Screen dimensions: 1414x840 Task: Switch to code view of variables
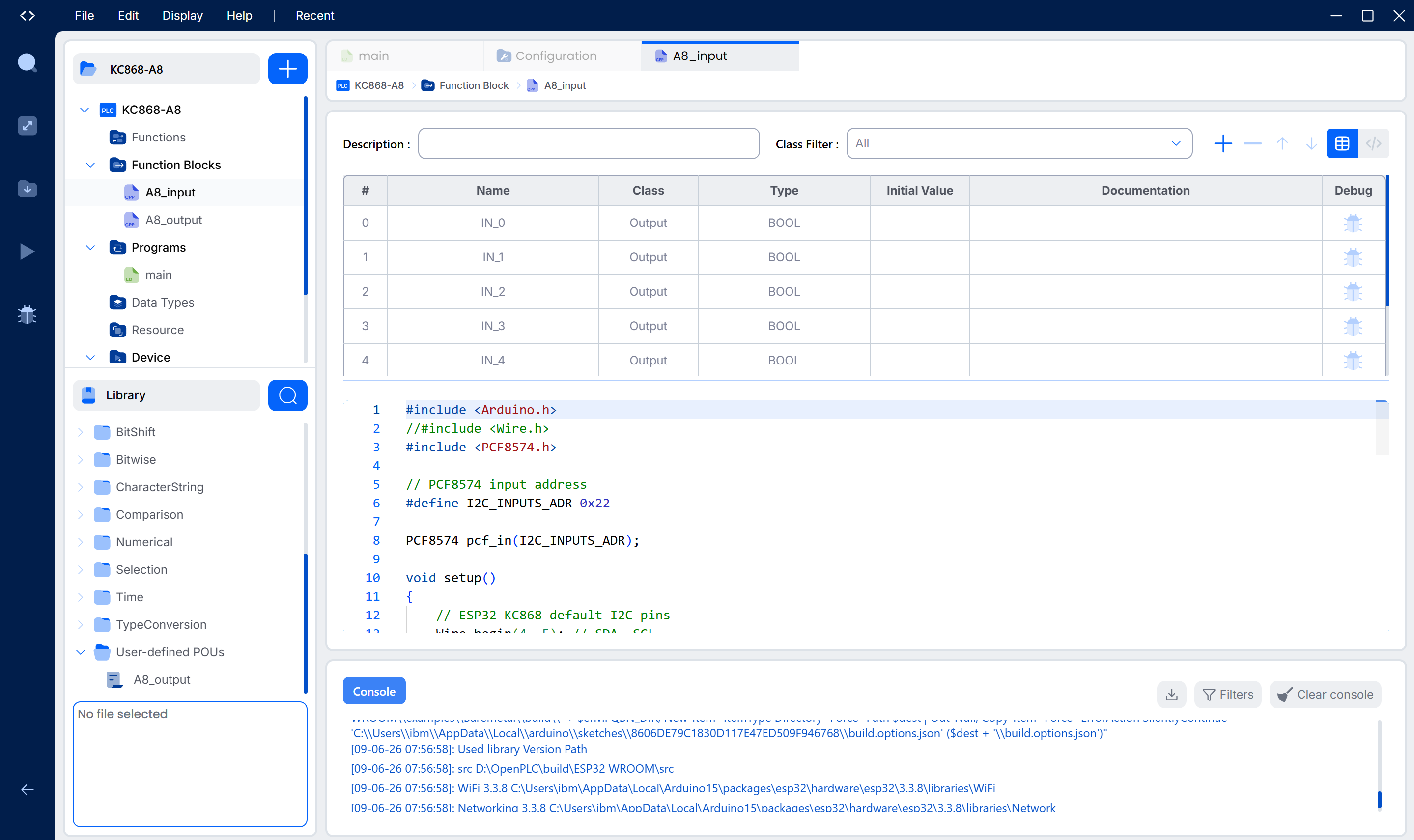1373,144
